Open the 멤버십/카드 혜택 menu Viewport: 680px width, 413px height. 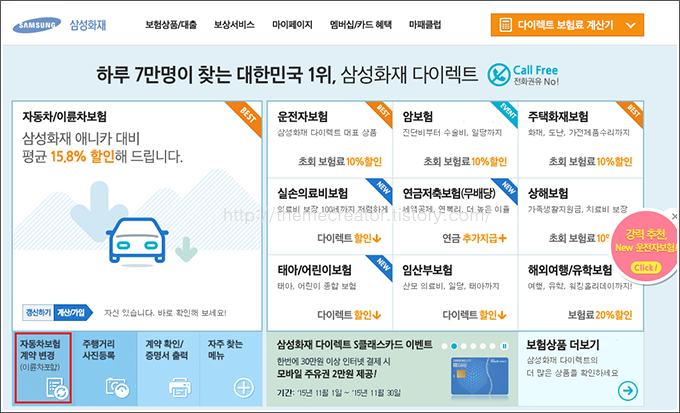(x=361, y=25)
